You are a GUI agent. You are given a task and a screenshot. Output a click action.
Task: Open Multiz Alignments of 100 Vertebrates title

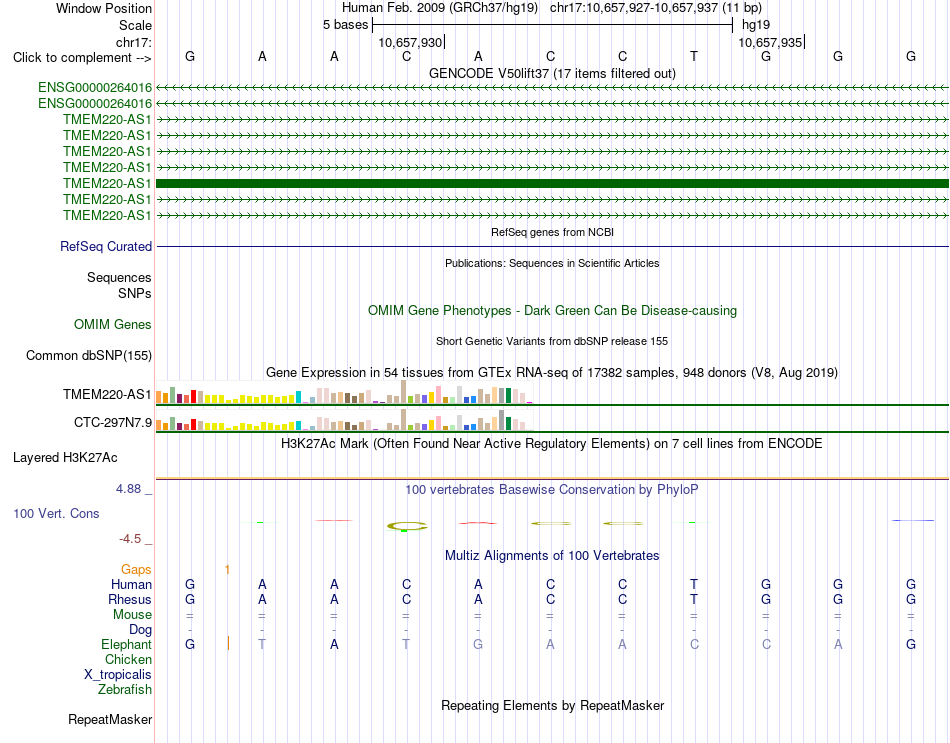pyautogui.click(x=552, y=555)
